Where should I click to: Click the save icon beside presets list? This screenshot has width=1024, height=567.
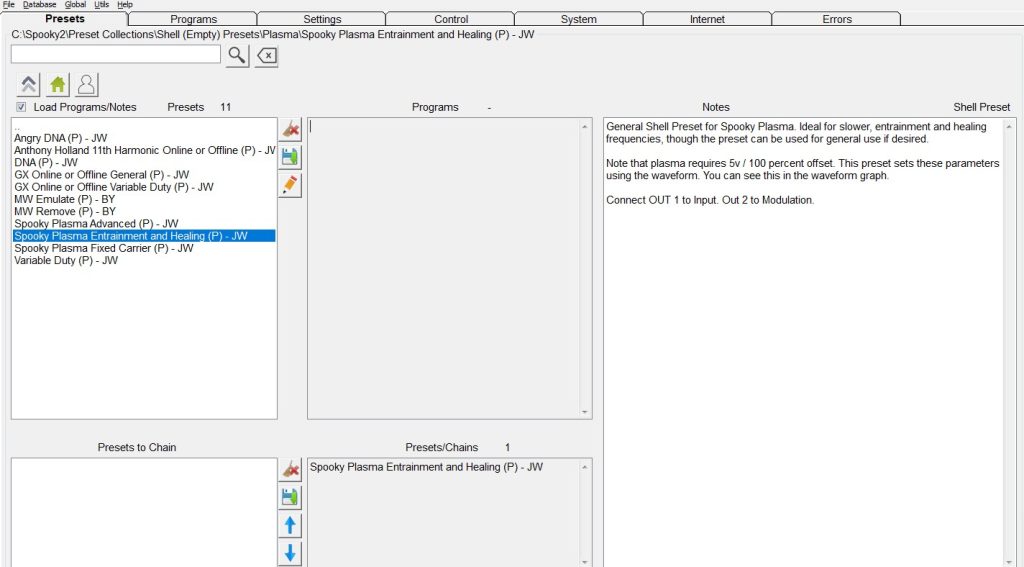click(x=290, y=157)
